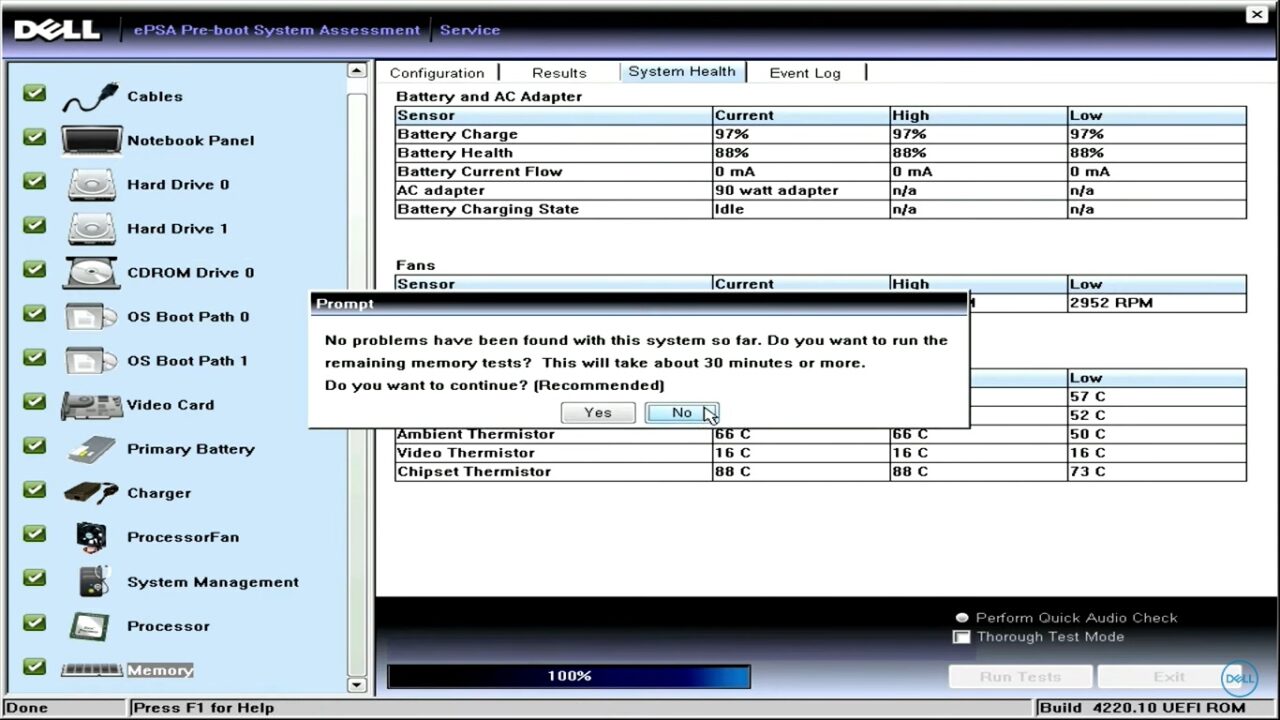The height and width of the screenshot is (720, 1280).
Task: Click the Build 4220.10 UEFI ROM text
Action: coord(1143,707)
